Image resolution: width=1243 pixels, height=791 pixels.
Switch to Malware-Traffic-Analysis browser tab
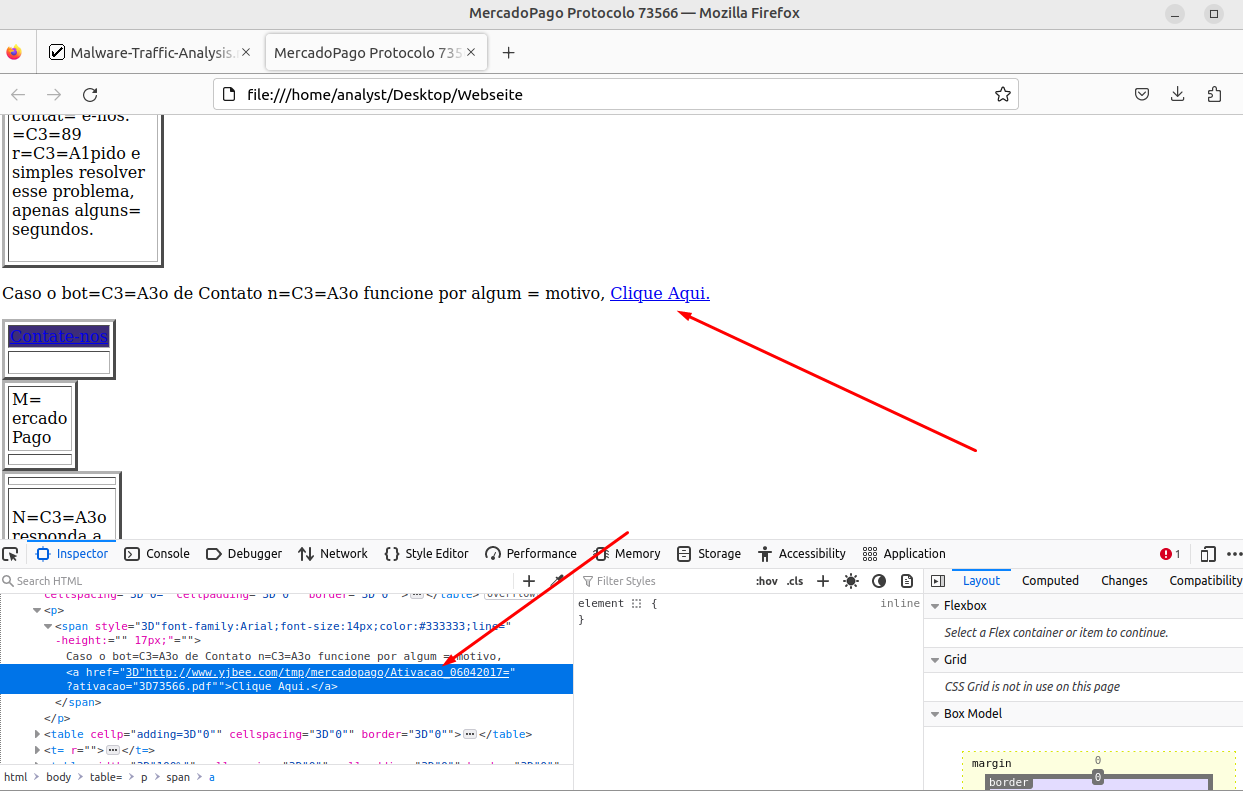click(150, 53)
